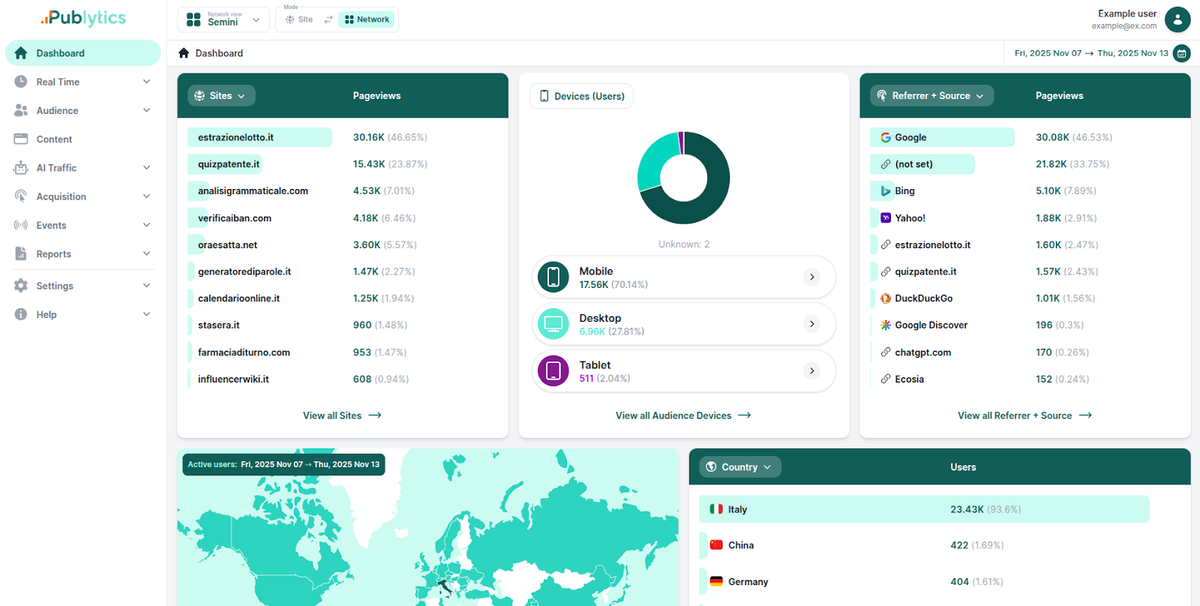Select the Audience icon in the sidebar
This screenshot has height=606, width=1200.
21,110
